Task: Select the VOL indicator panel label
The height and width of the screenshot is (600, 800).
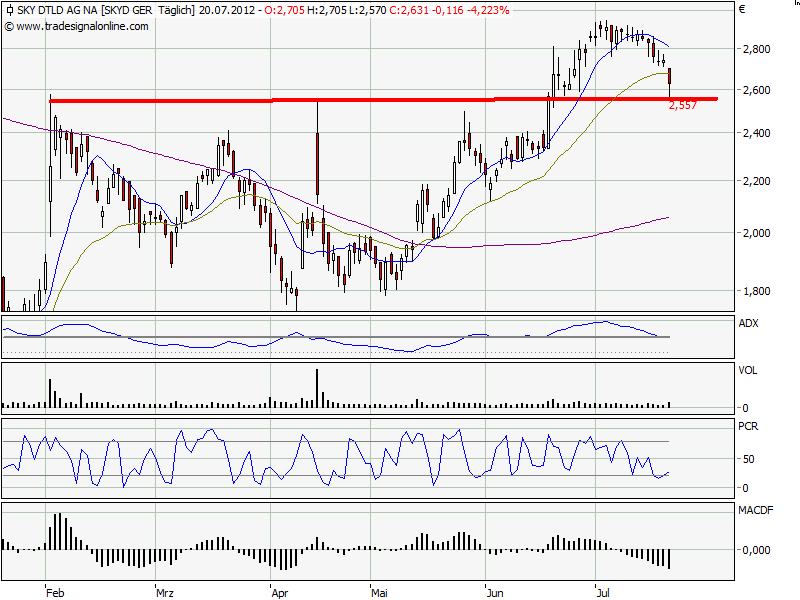Action: pyautogui.click(x=748, y=370)
